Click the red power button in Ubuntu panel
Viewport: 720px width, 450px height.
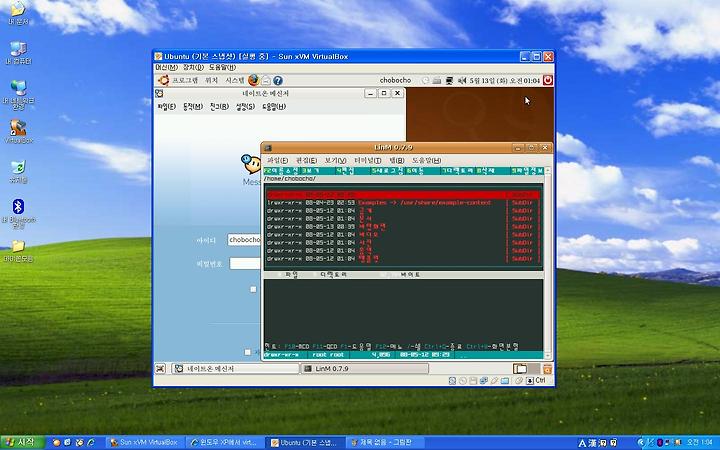point(547,80)
